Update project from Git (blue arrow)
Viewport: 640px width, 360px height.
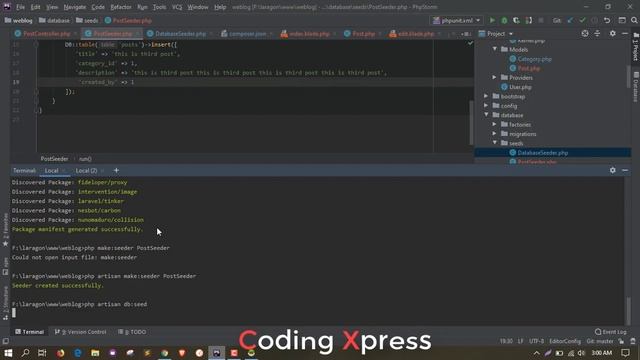pyautogui.click(x=570, y=20)
